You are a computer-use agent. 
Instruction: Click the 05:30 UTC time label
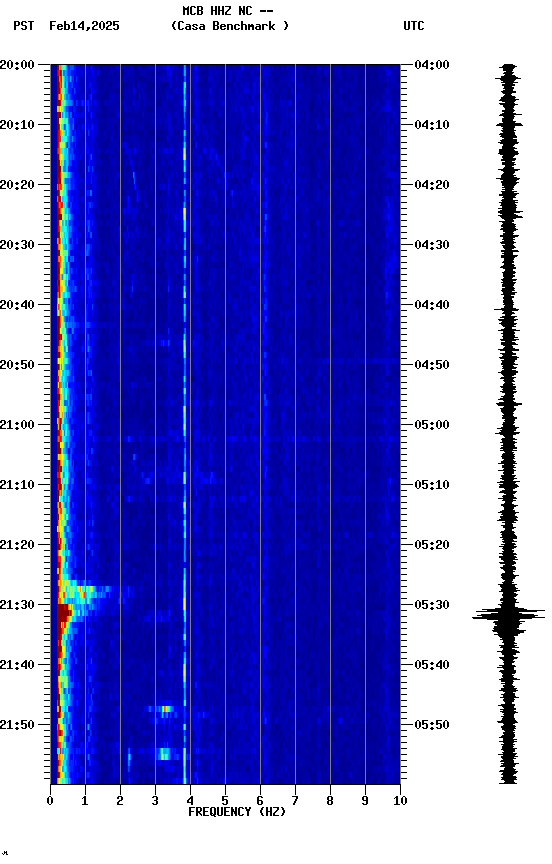432,605
